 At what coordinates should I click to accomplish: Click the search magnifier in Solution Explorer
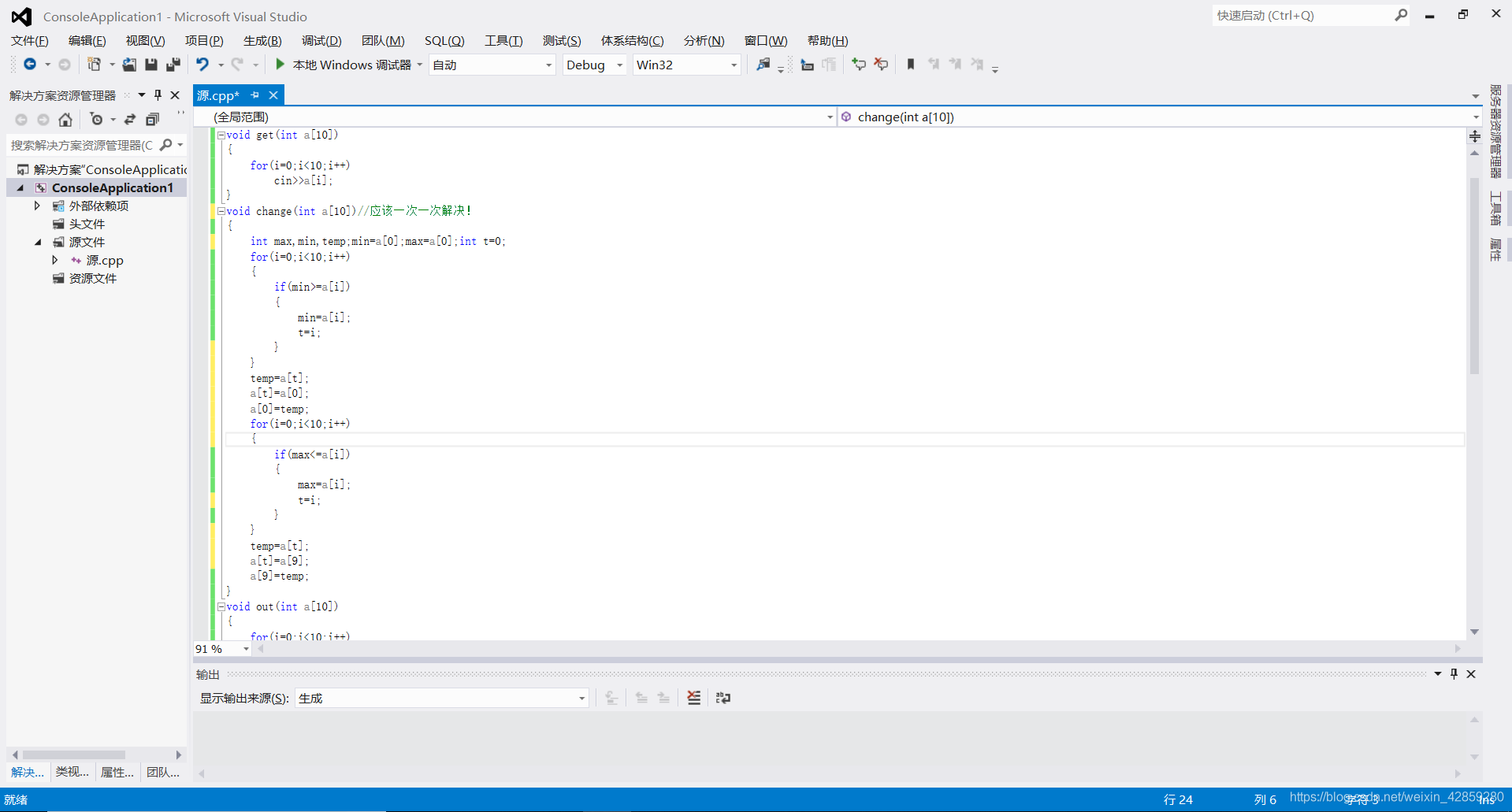[165, 145]
